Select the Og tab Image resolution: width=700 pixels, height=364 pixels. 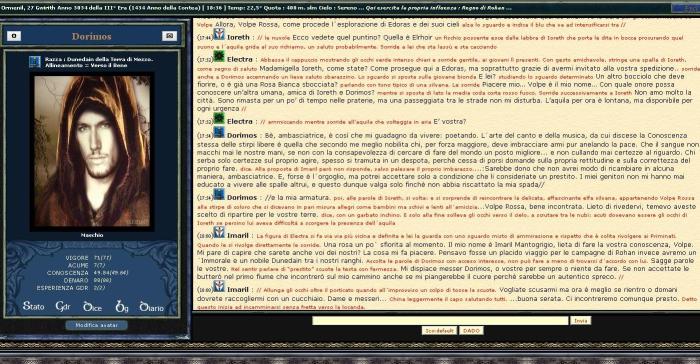(122, 306)
